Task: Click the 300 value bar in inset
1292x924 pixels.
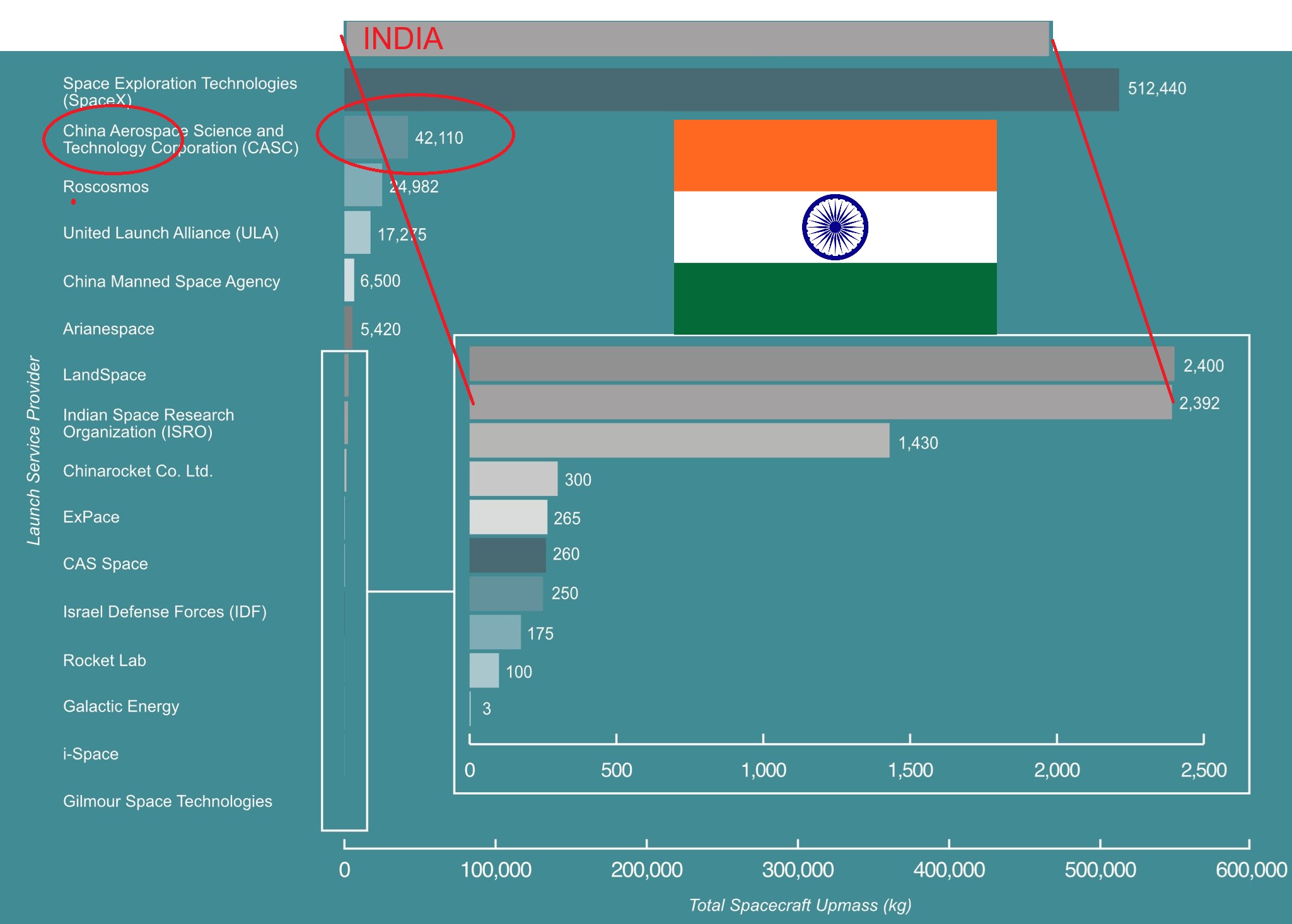Action: pyautogui.click(x=513, y=479)
